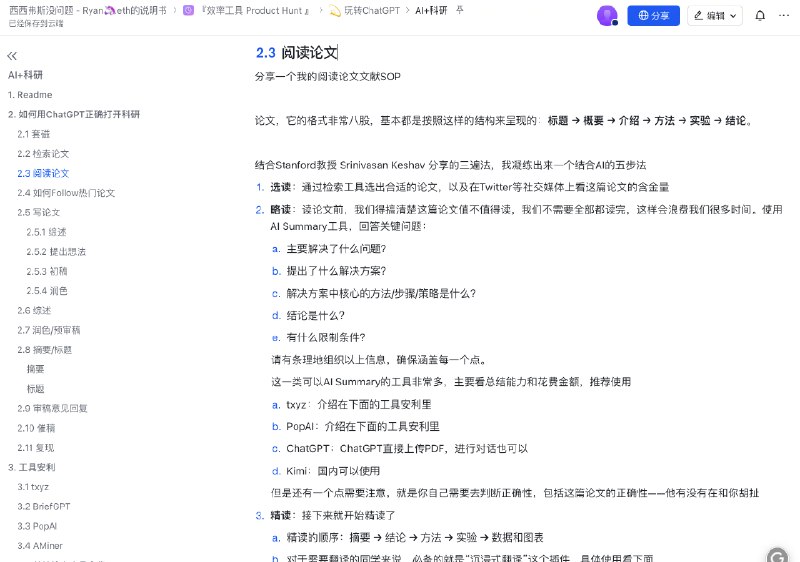Jump to 2.5.1 综述 in outline

click(x=46, y=232)
